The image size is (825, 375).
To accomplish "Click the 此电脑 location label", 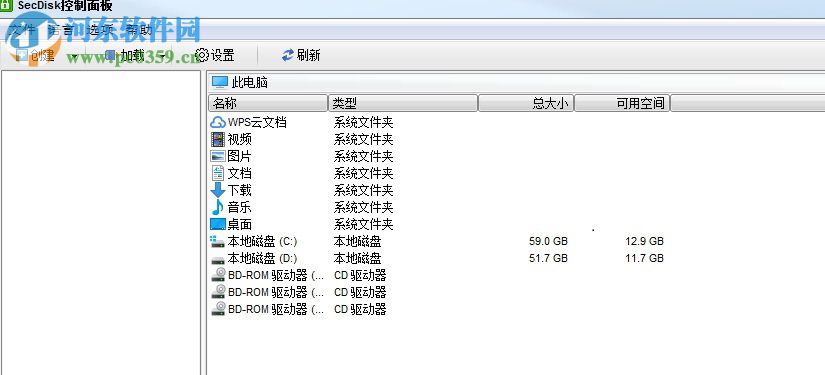I will click(x=250, y=83).
